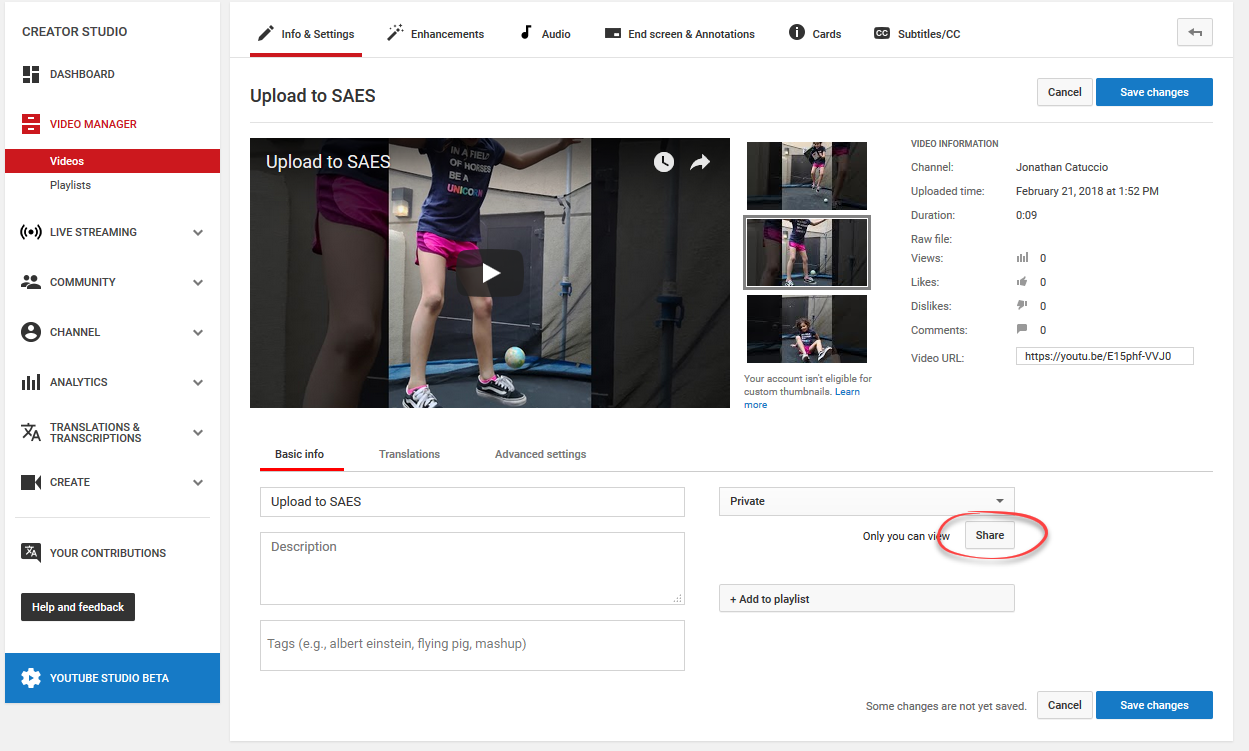Click the Channel person icon
This screenshot has height=751, width=1249.
click(31, 332)
